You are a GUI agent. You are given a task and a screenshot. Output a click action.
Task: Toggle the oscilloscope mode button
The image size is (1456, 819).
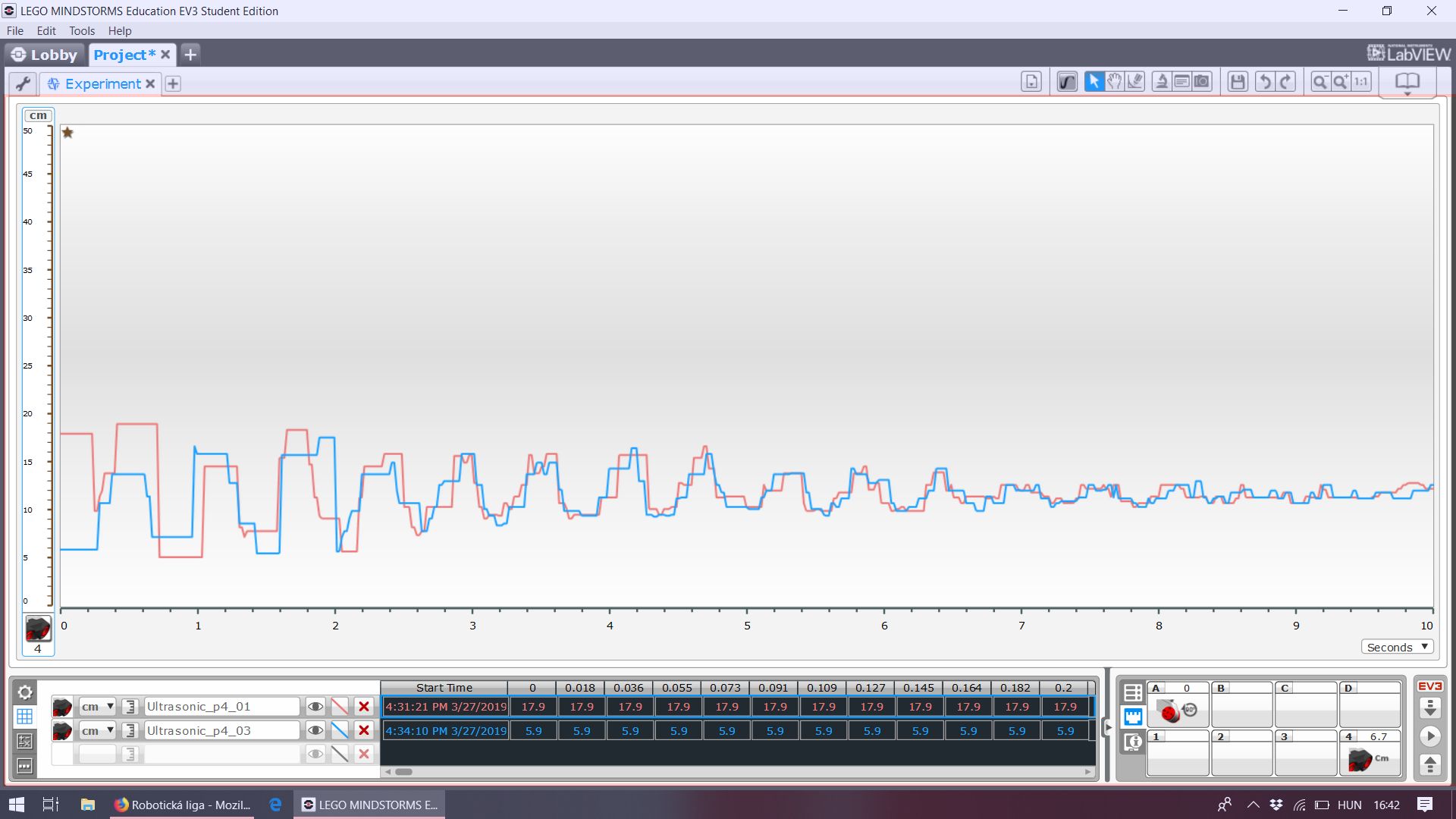pos(1067,82)
